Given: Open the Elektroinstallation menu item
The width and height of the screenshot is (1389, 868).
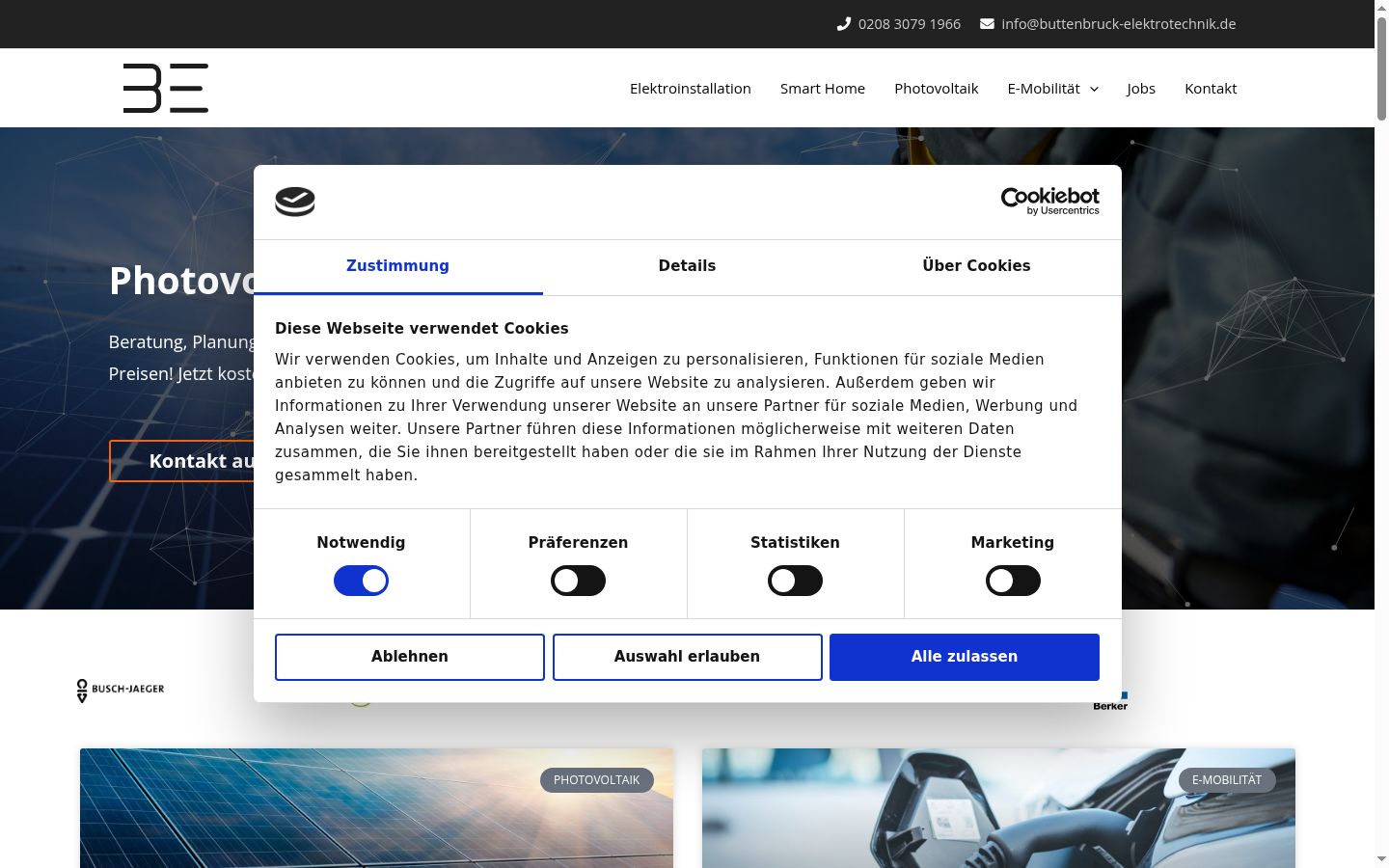Looking at the screenshot, I should (691, 89).
